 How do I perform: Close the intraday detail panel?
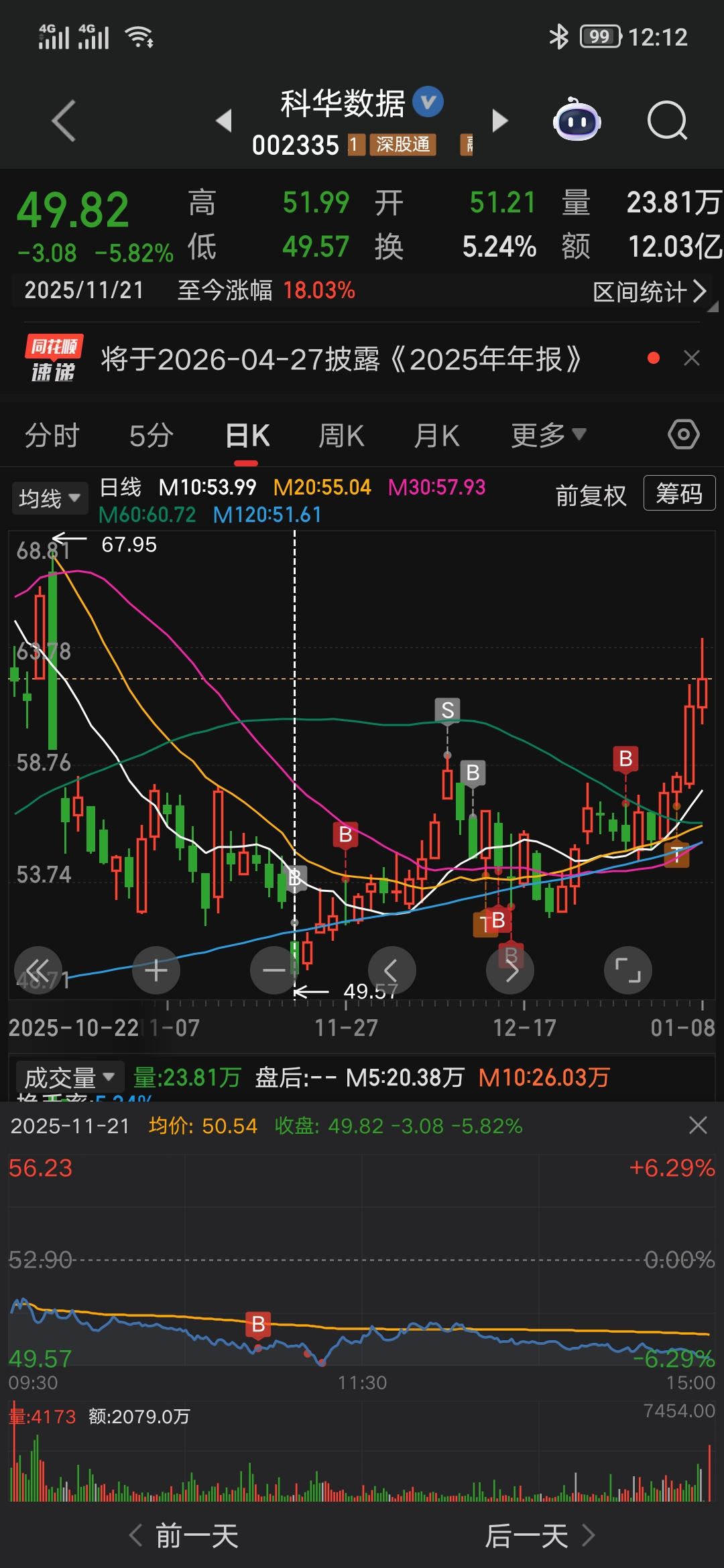[x=698, y=1125]
